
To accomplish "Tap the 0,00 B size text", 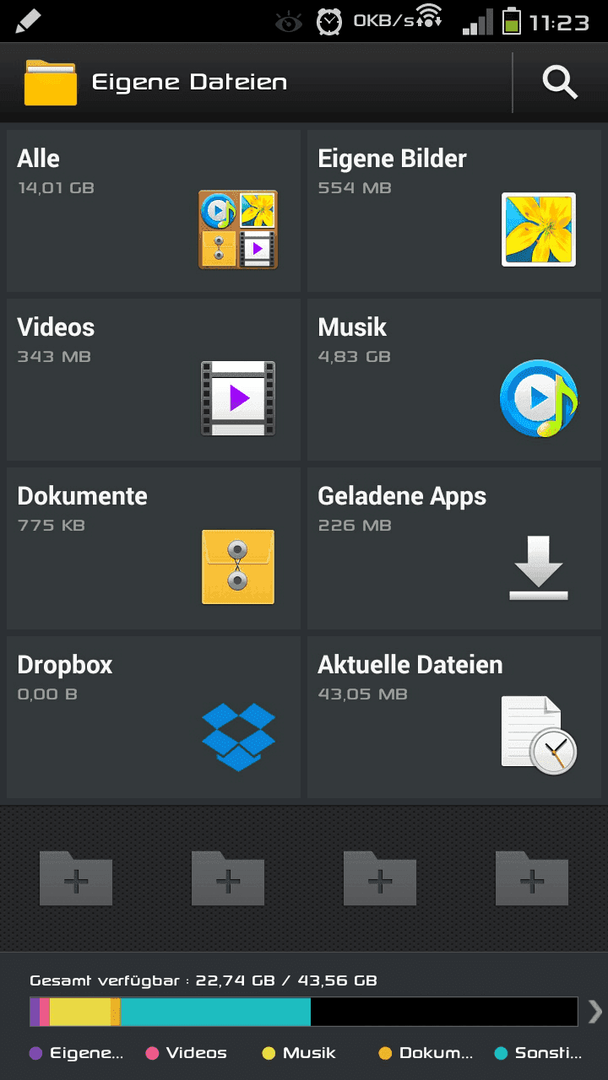I will click(48, 694).
